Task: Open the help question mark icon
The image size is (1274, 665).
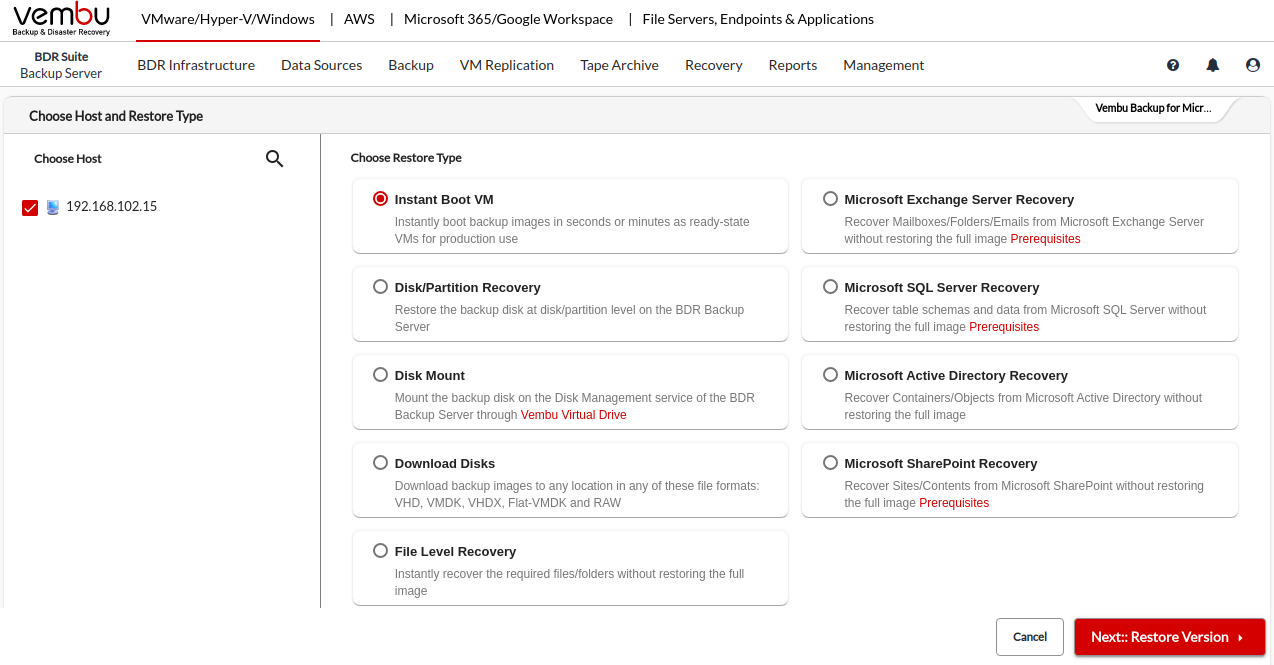Action: point(1173,65)
